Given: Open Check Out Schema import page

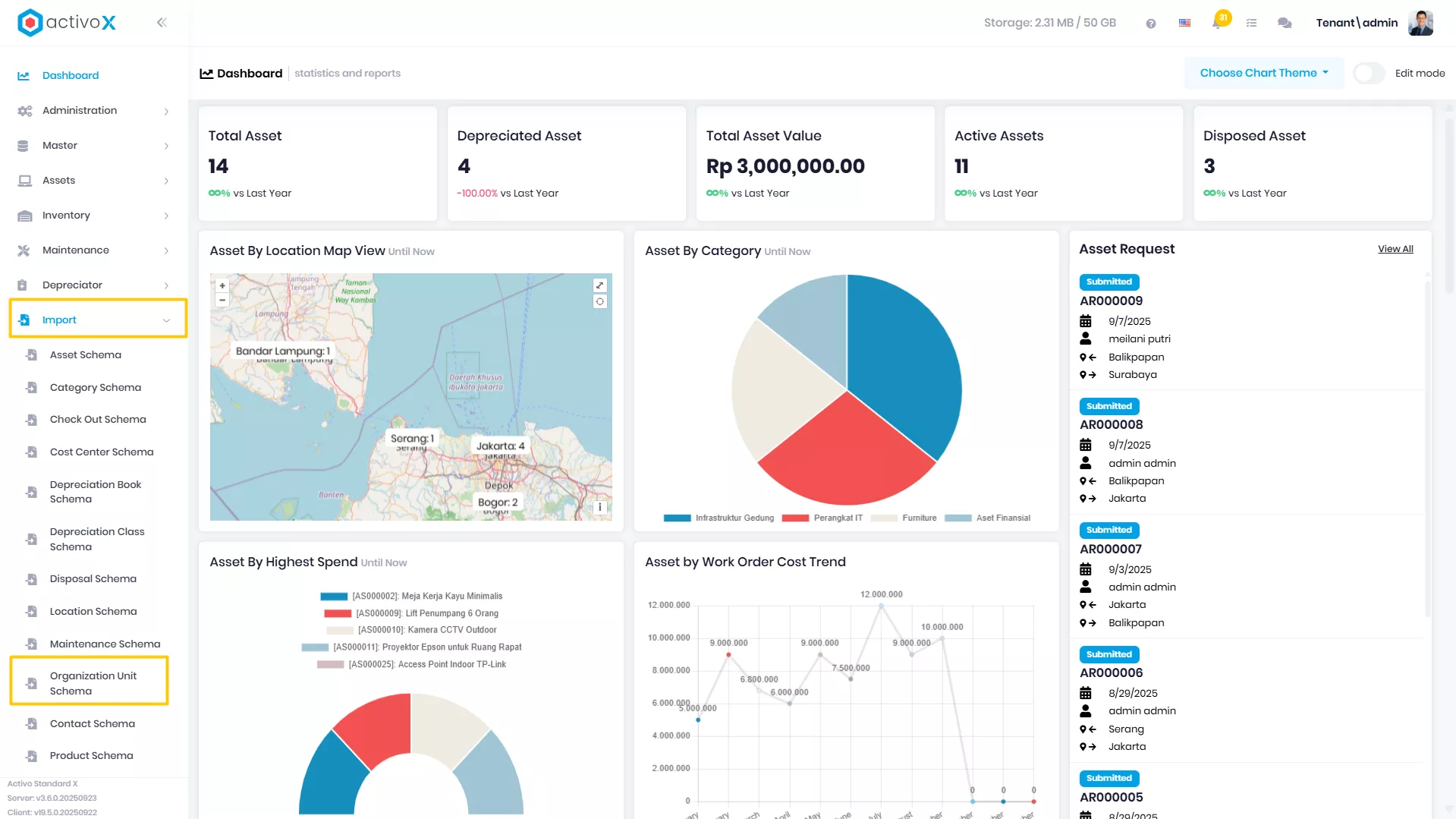Looking at the screenshot, I should [x=98, y=420].
